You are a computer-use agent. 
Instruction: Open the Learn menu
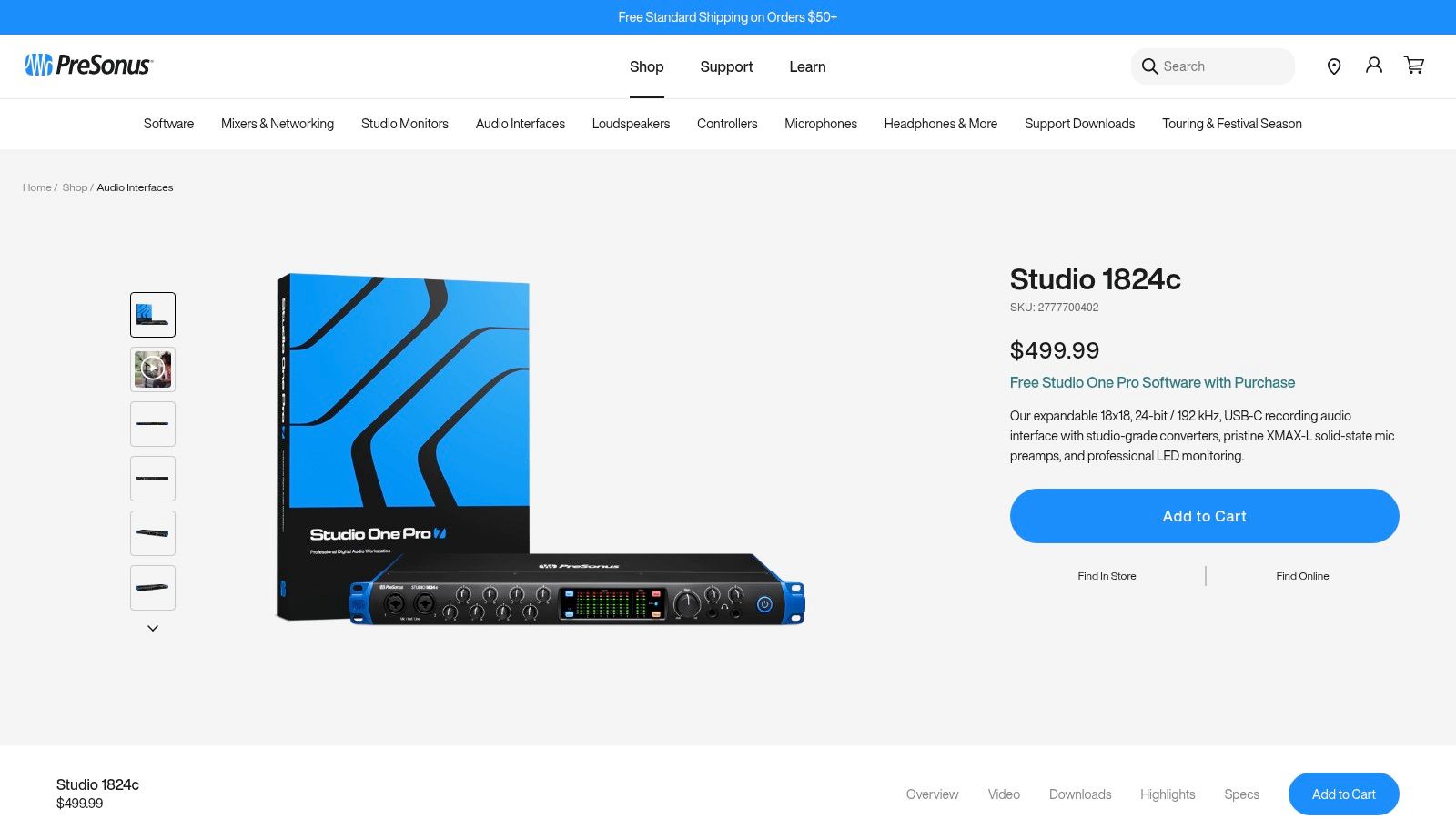click(x=807, y=66)
